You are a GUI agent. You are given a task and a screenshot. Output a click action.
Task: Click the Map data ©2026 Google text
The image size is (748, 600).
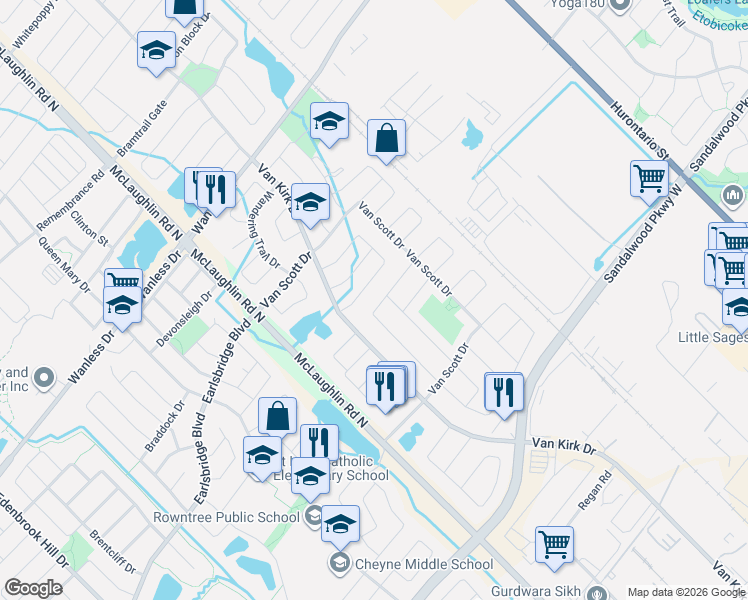tap(686, 592)
